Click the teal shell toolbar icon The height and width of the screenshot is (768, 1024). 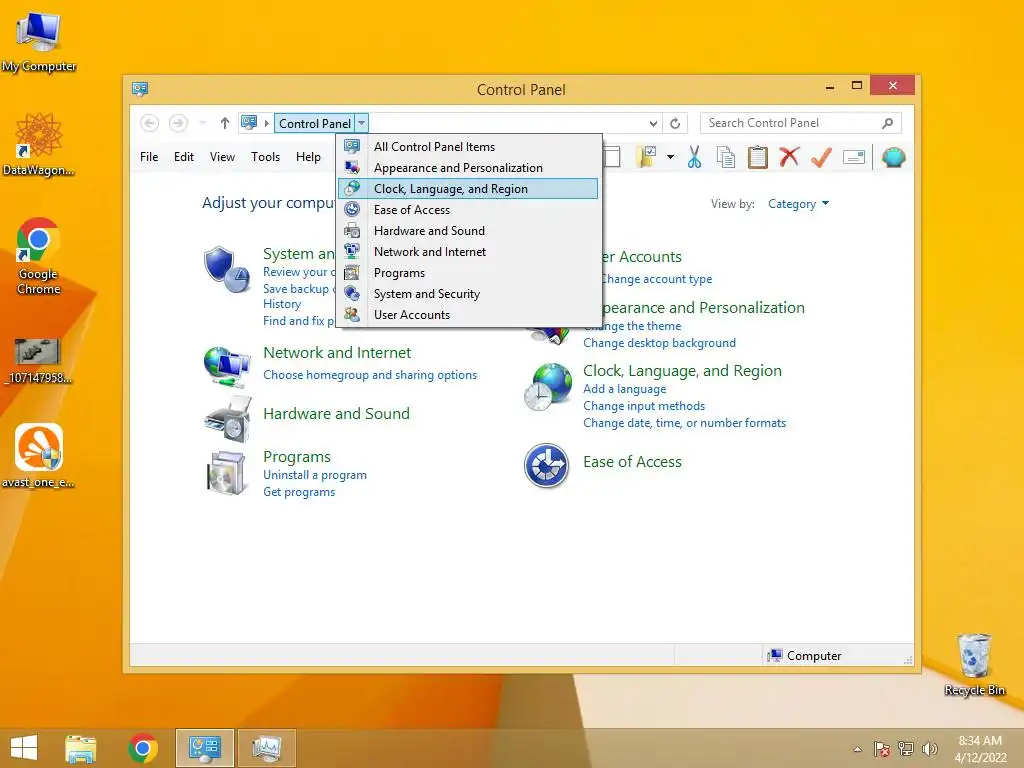coord(893,157)
